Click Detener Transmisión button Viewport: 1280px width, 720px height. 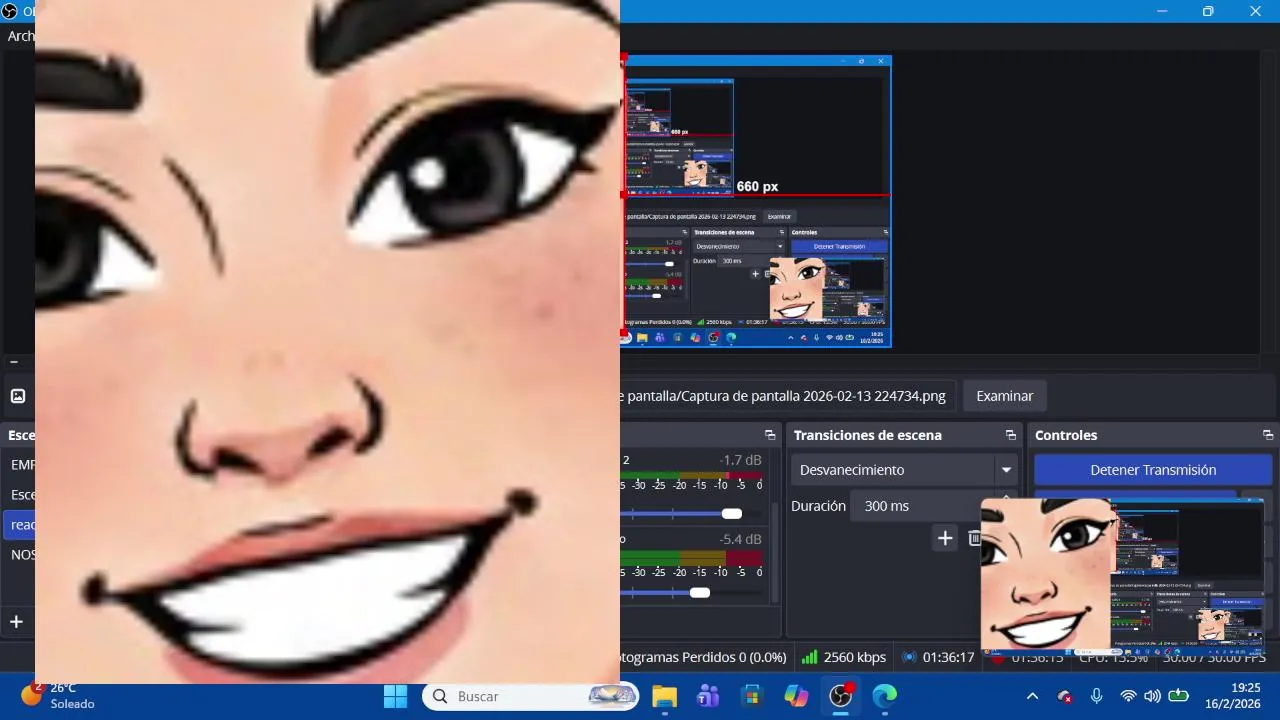tap(1153, 470)
